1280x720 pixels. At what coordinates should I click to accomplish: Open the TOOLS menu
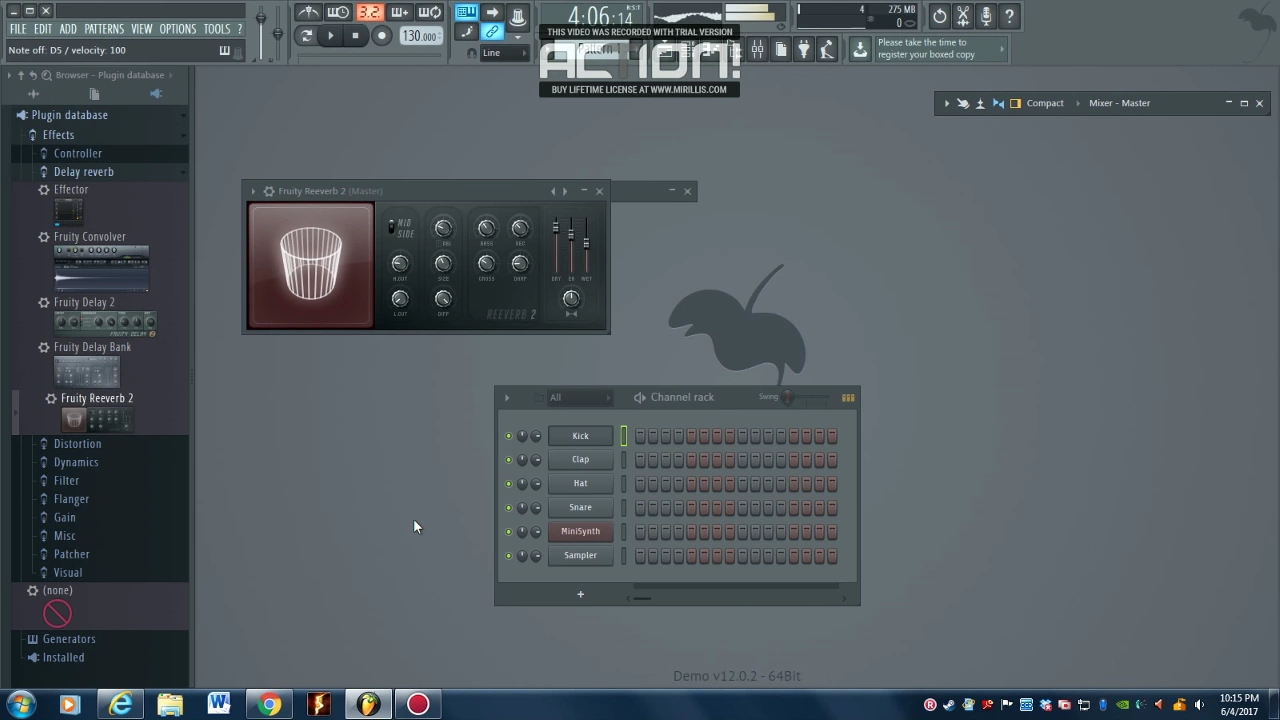coord(217,29)
